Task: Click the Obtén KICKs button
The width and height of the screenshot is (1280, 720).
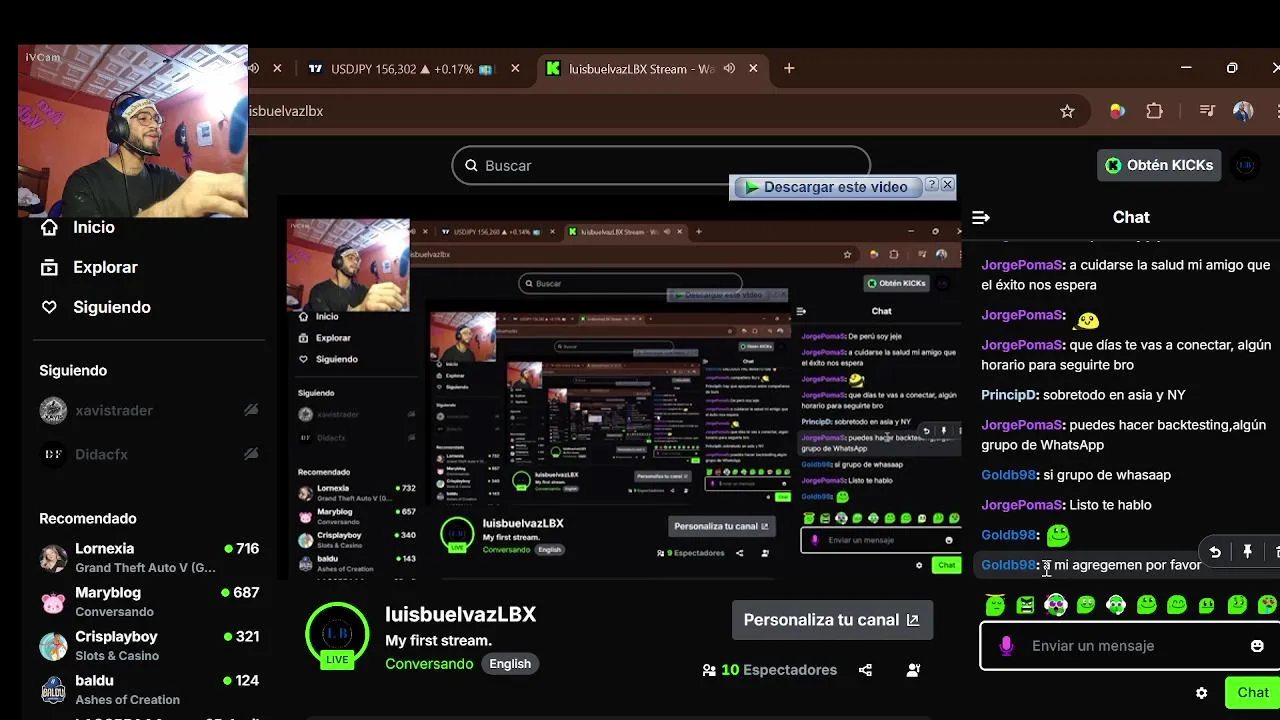Action: [1159, 165]
